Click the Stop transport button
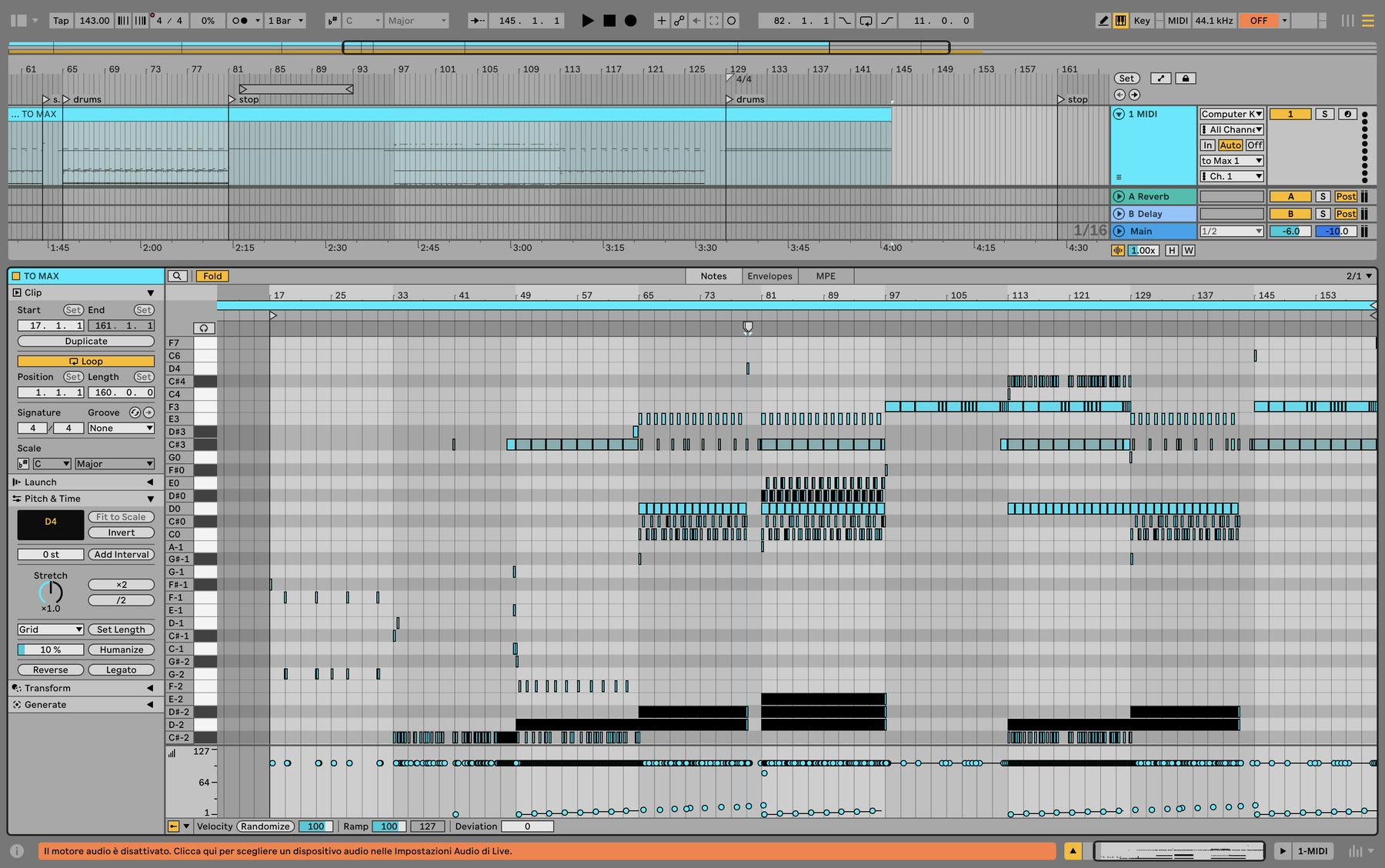The height and width of the screenshot is (868, 1385). [609, 21]
